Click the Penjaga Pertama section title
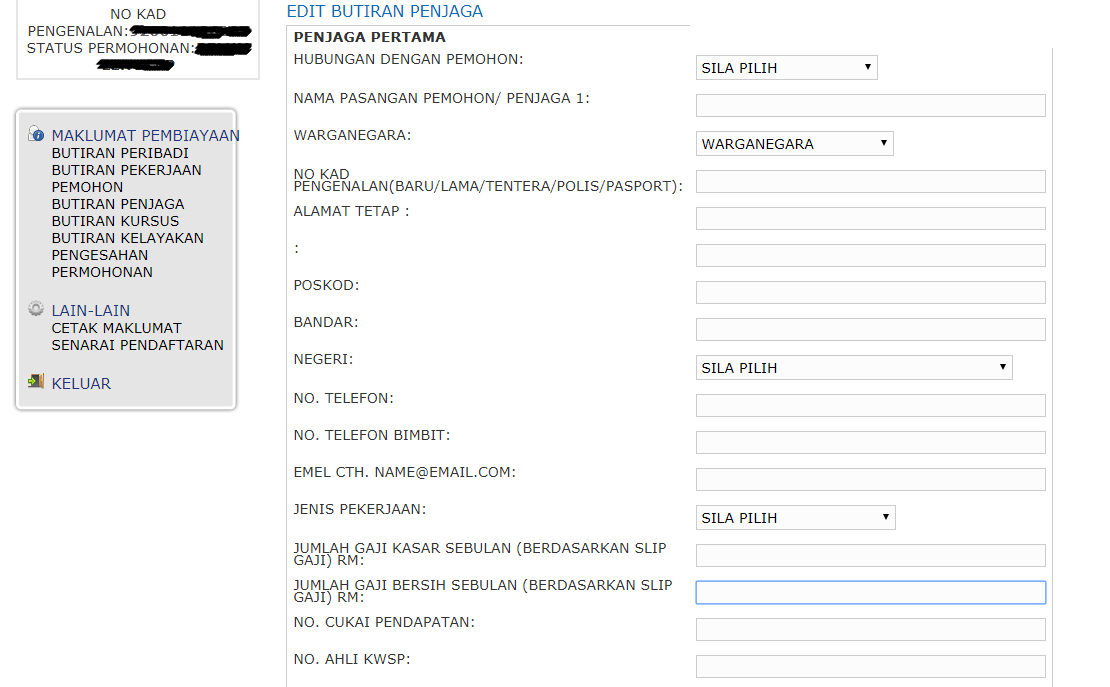1110x687 pixels. [x=370, y=37]
